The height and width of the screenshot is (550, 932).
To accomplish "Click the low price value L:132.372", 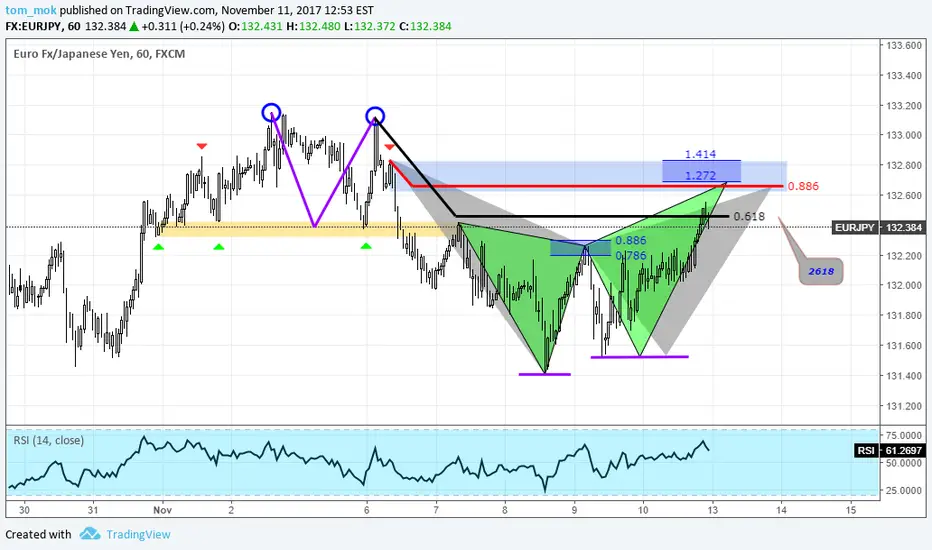I will coord(370,26).
